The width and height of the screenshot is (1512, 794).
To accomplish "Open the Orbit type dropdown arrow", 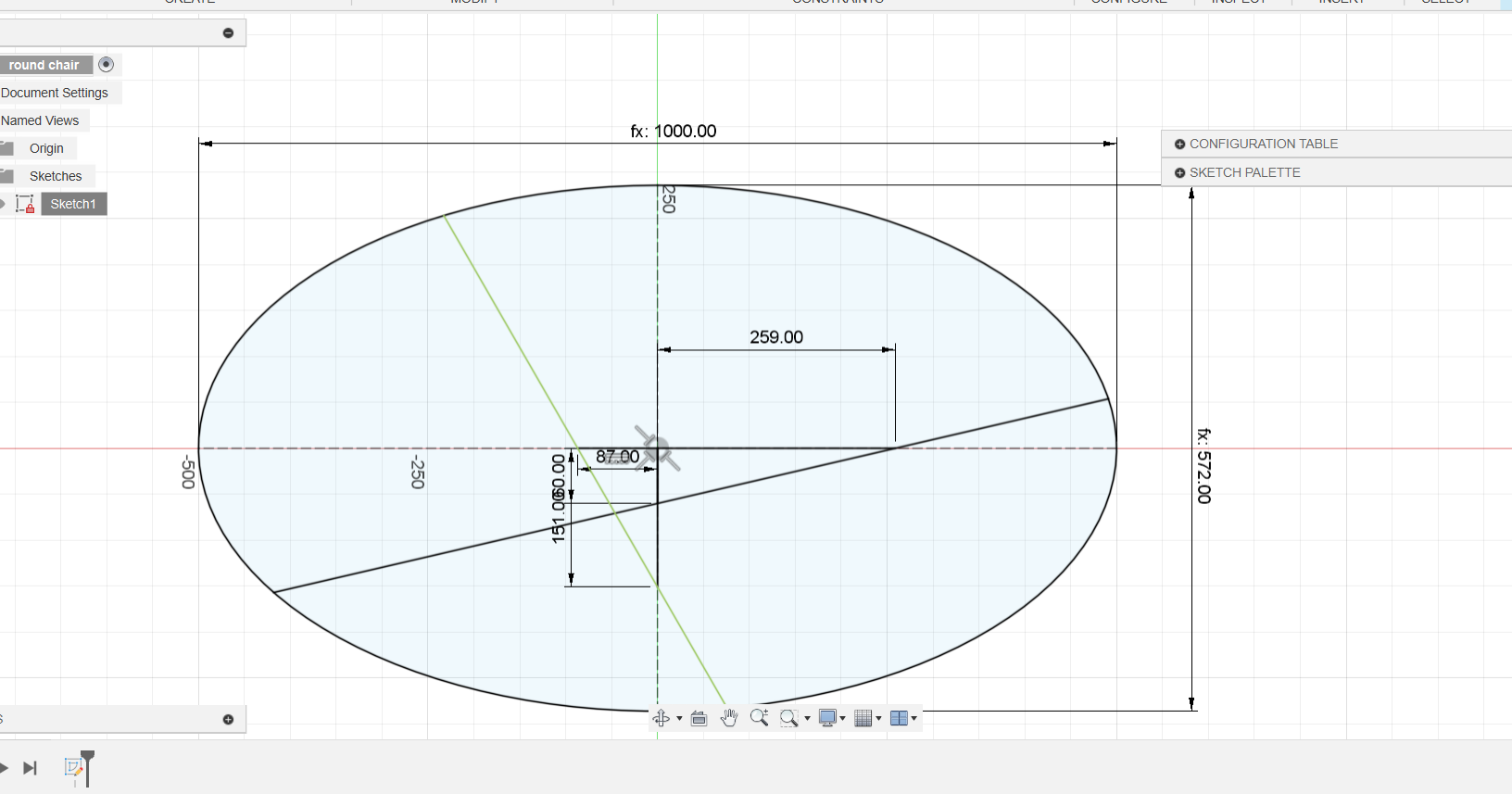I will point(679,718).
